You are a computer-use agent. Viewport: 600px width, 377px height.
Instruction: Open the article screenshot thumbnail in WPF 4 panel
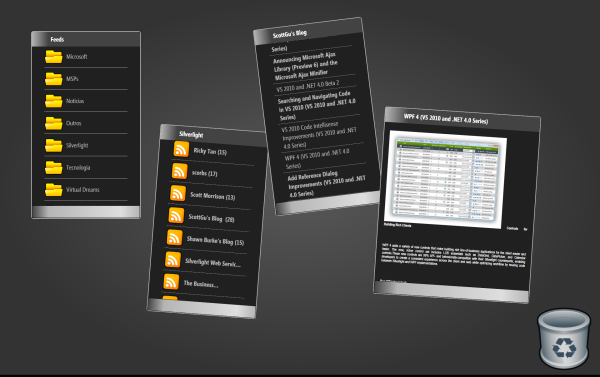446,179
